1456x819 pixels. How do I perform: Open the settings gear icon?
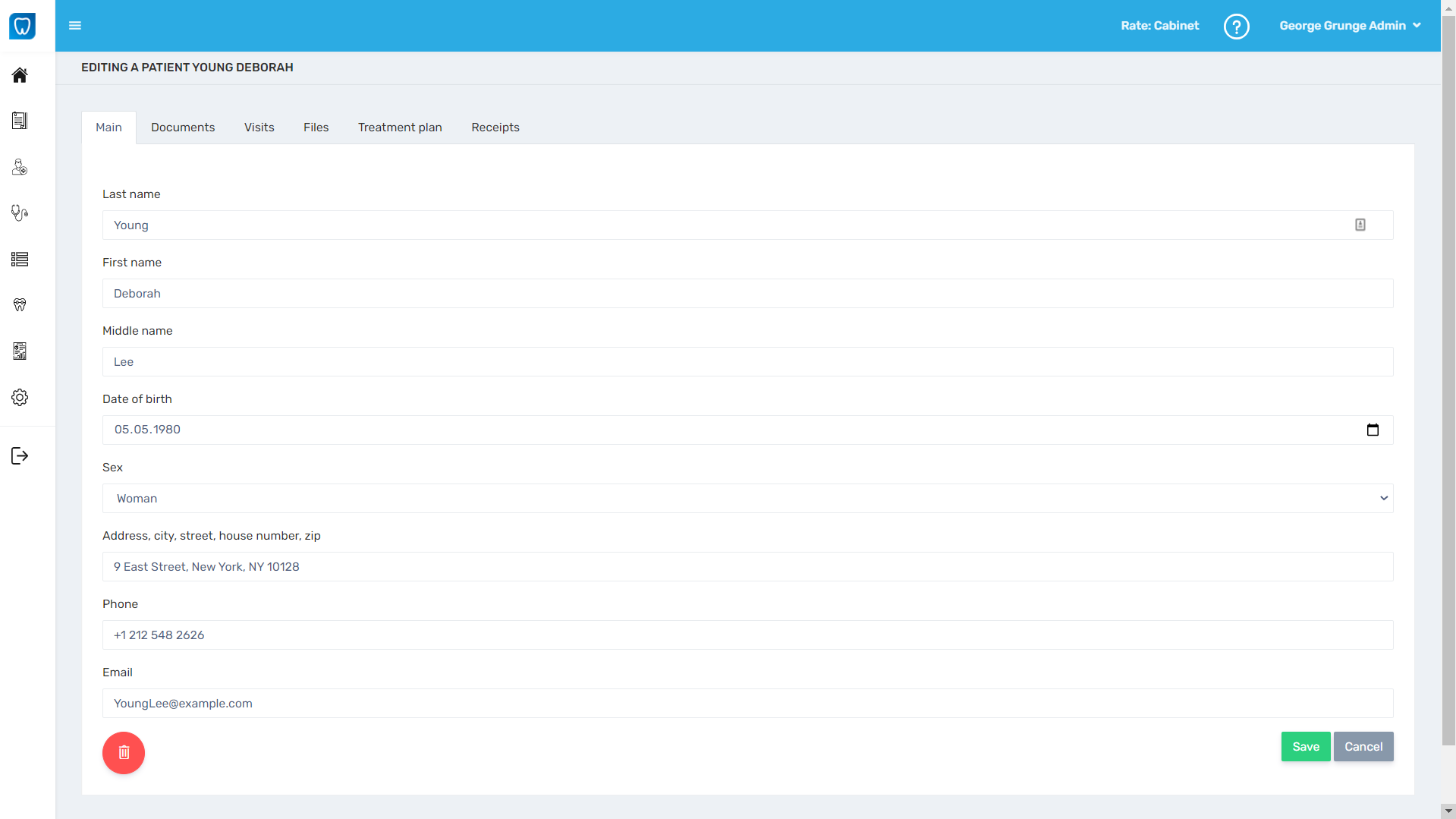[20, 397]
